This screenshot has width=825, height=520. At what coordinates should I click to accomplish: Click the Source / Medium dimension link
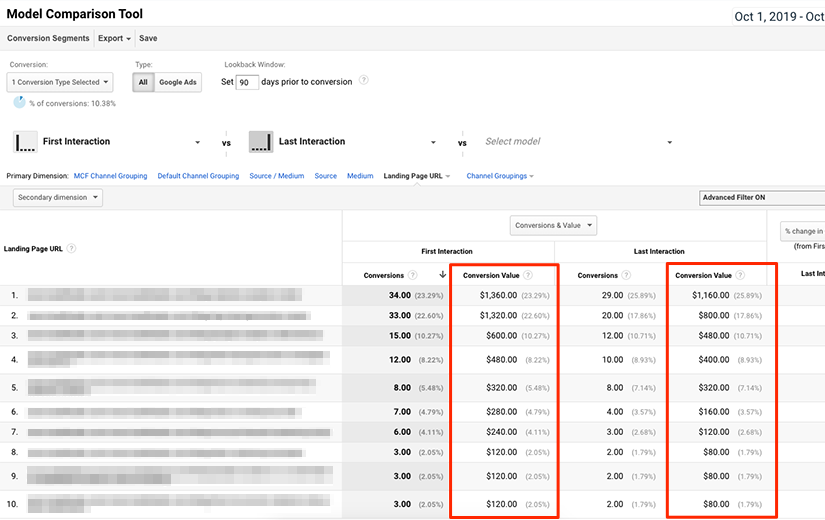(x=277, y=176)
